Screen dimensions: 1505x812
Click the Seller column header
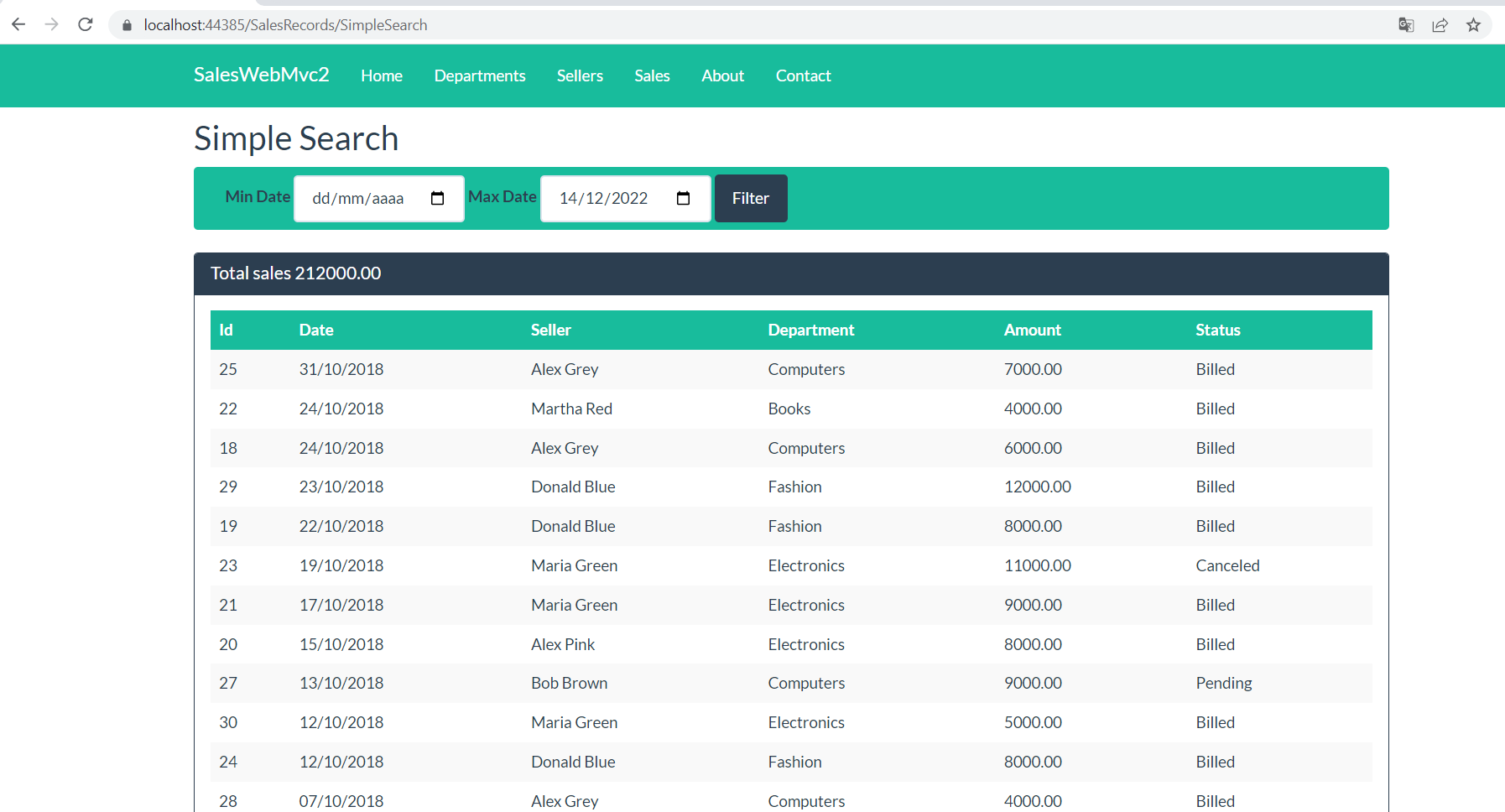point(551,330)
